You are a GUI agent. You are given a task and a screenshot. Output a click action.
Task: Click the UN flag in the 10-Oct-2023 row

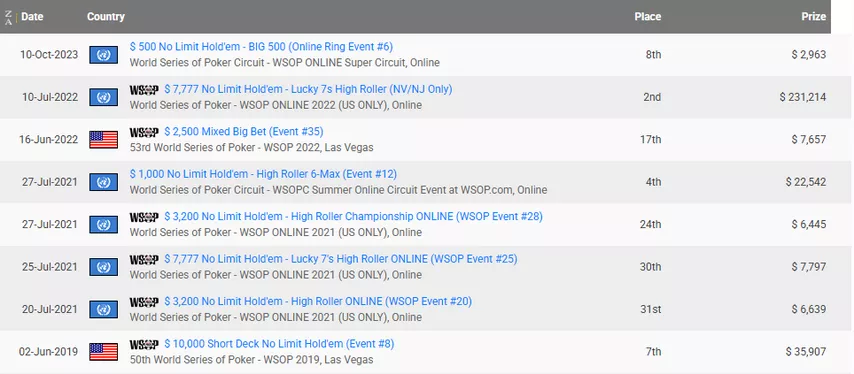pos(103,54)
